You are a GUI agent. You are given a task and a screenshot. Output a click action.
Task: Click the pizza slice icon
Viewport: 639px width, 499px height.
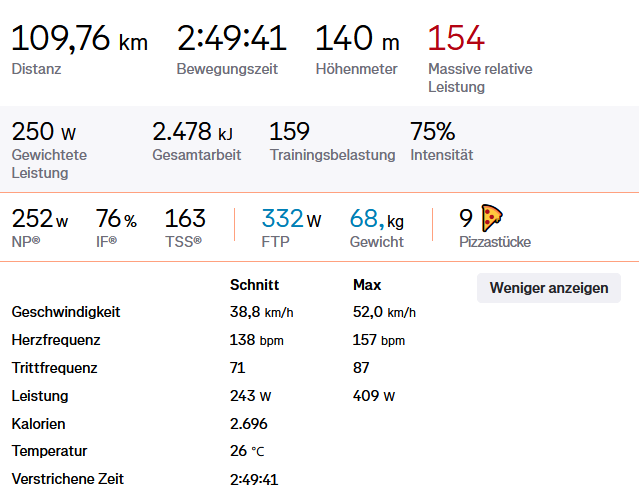click(x=492, y=217)
